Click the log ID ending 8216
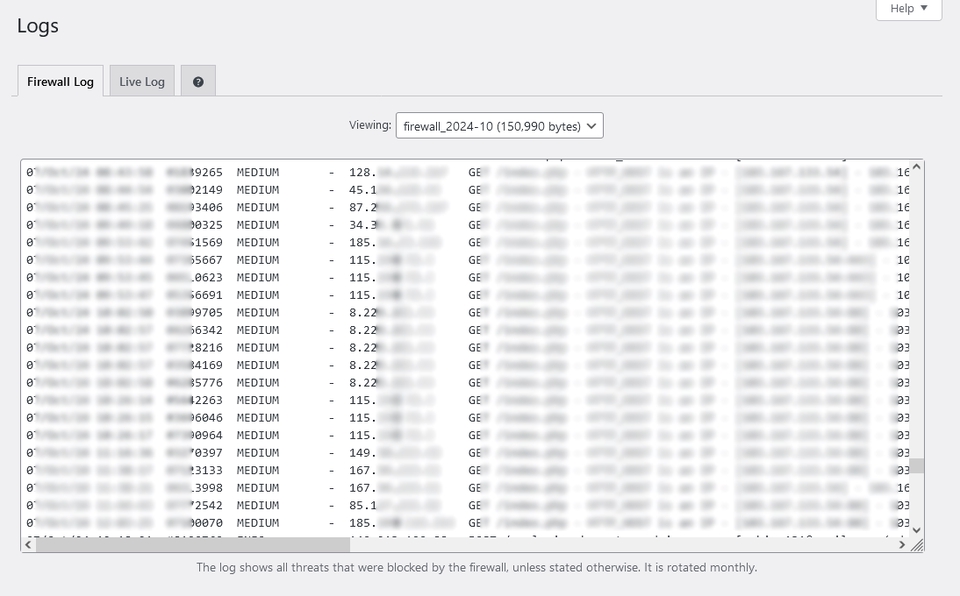This screenshot has width=960, height=596. [195, 348]
